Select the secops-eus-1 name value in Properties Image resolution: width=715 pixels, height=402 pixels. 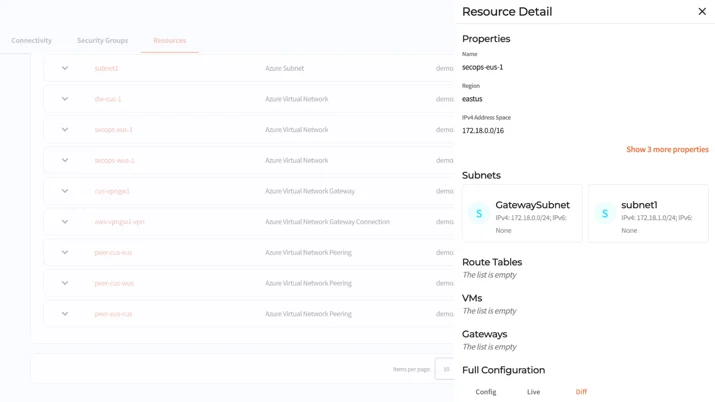pyautogui.click(x=482, y=67)
